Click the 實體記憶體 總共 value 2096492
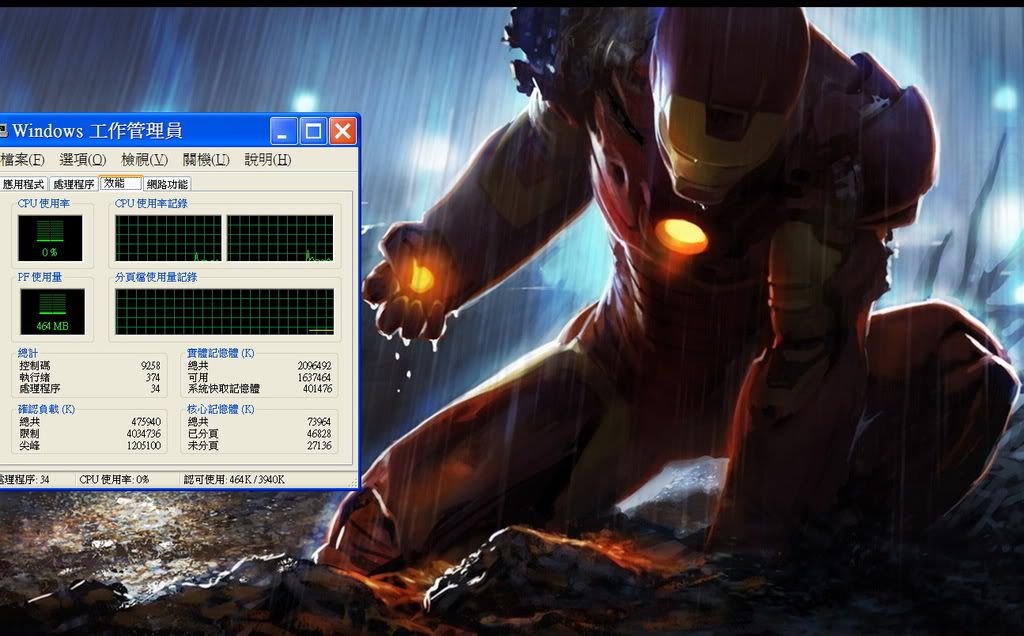This screenshot has height=636, width=1024. 314,366
